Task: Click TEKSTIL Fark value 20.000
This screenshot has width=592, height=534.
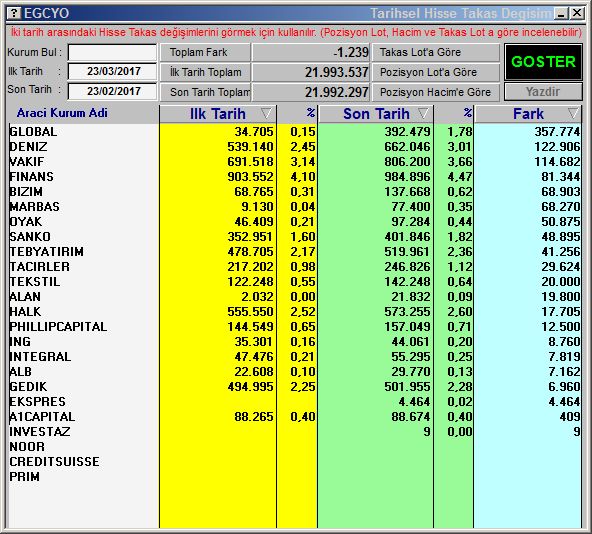Action: click(561, 281)
